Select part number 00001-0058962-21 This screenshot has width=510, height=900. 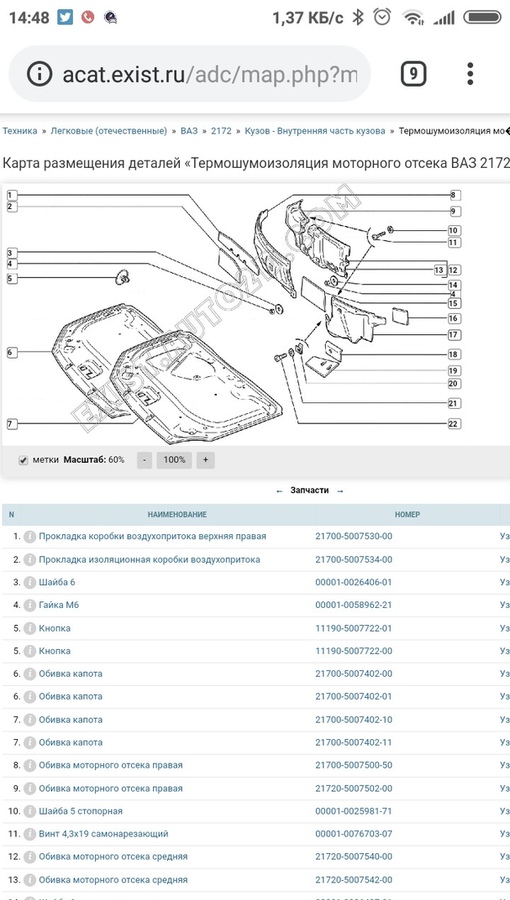coord(354,605)
